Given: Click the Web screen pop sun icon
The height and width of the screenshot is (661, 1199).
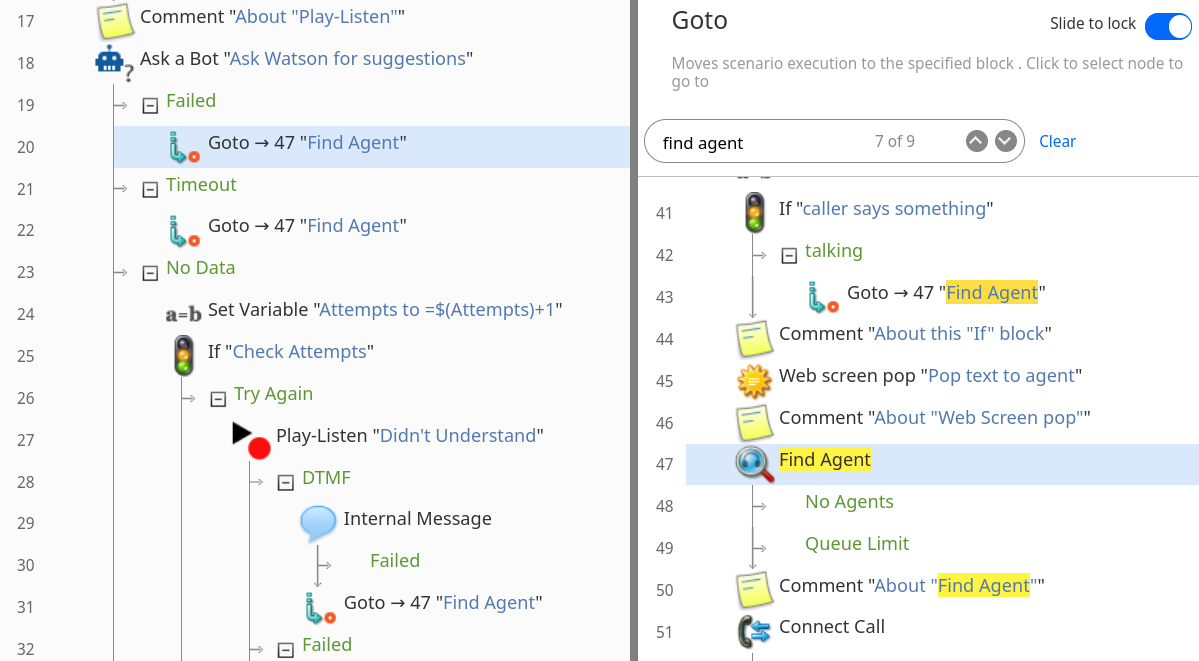Looking at the screenshot, I should 754,380.
